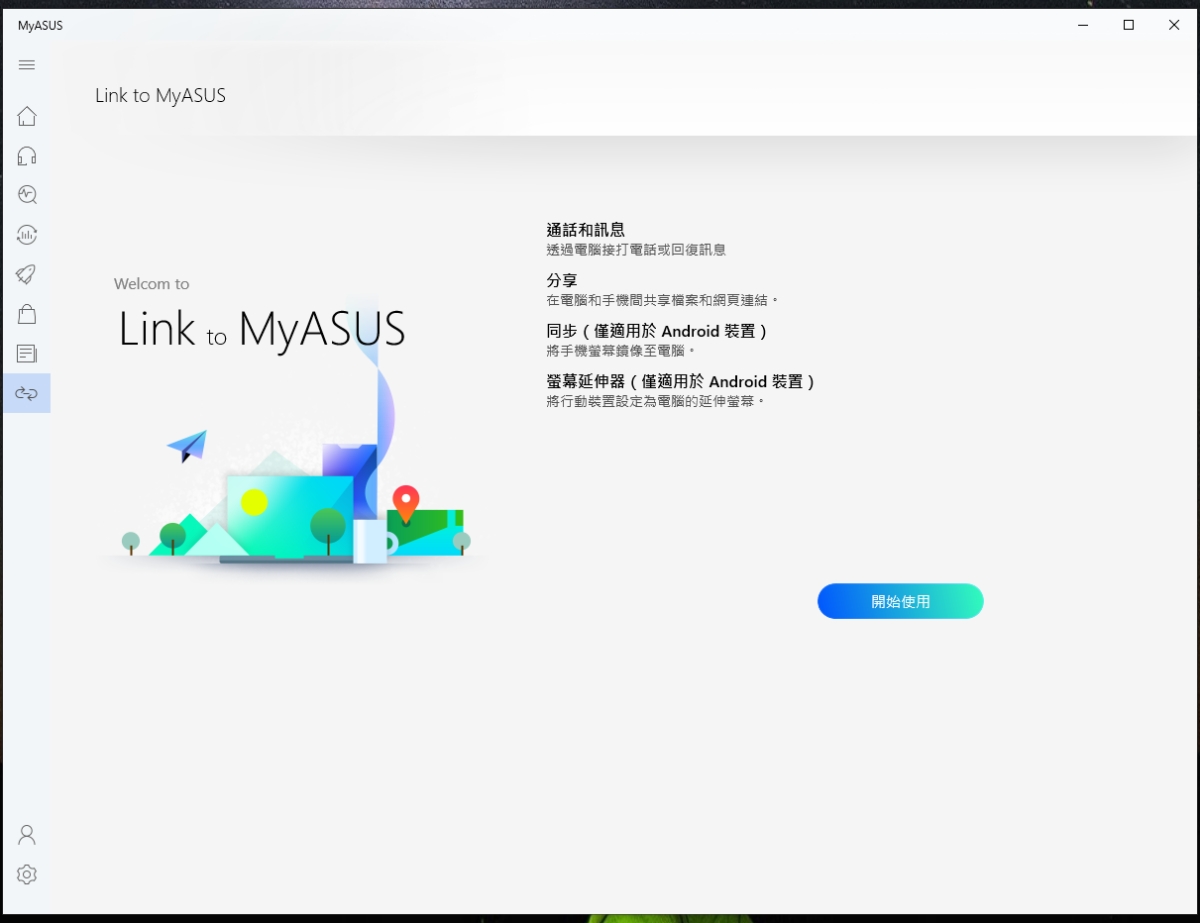This screenshot has height=923, width=1200.
Task: Minimize the MyASUS window
Action: [1083, 25]
